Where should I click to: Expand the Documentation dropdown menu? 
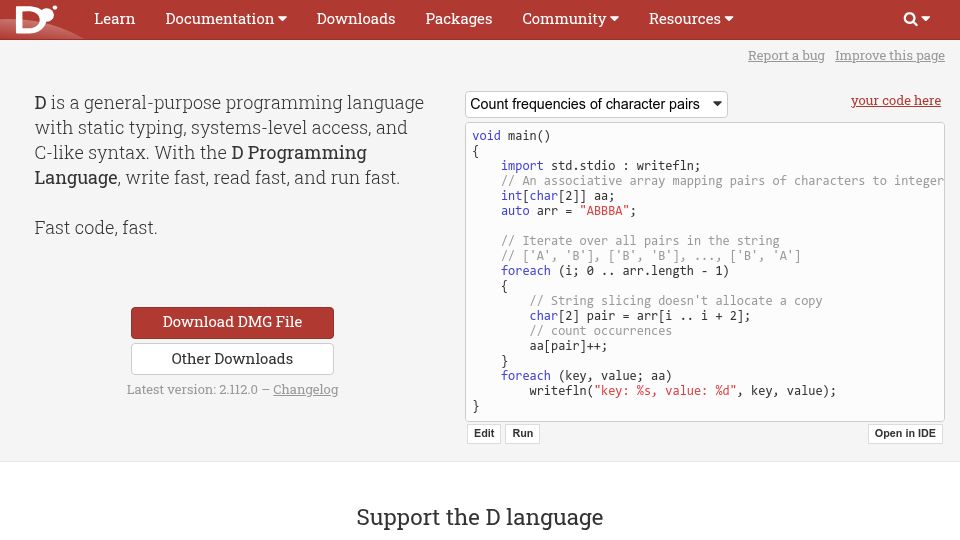tap(226, 19)
